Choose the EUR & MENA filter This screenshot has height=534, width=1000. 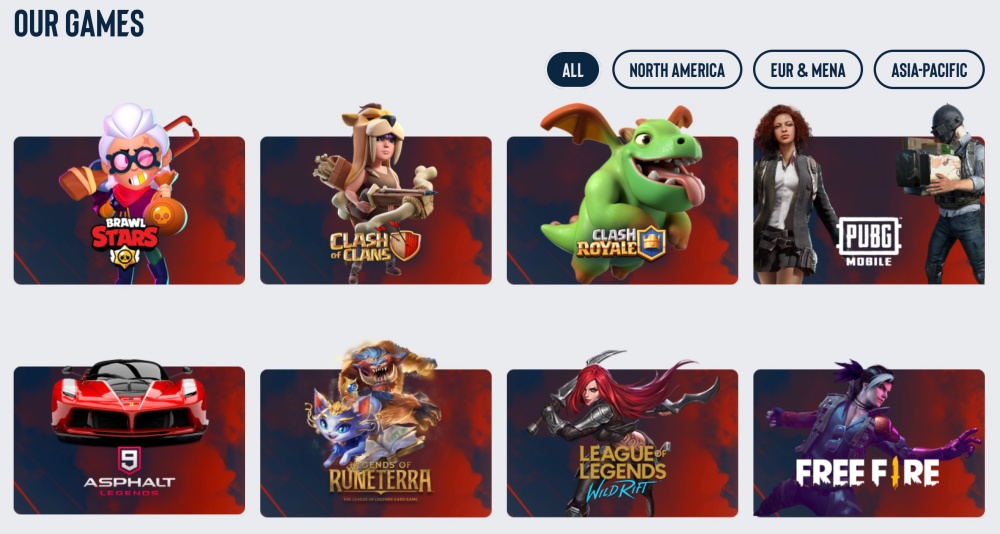pos(807,70)
